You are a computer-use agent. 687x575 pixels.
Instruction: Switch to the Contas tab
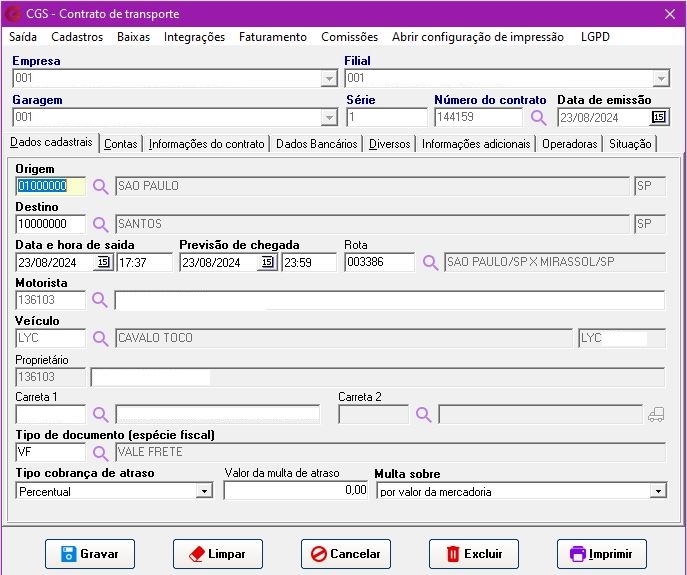click(120, 144)
